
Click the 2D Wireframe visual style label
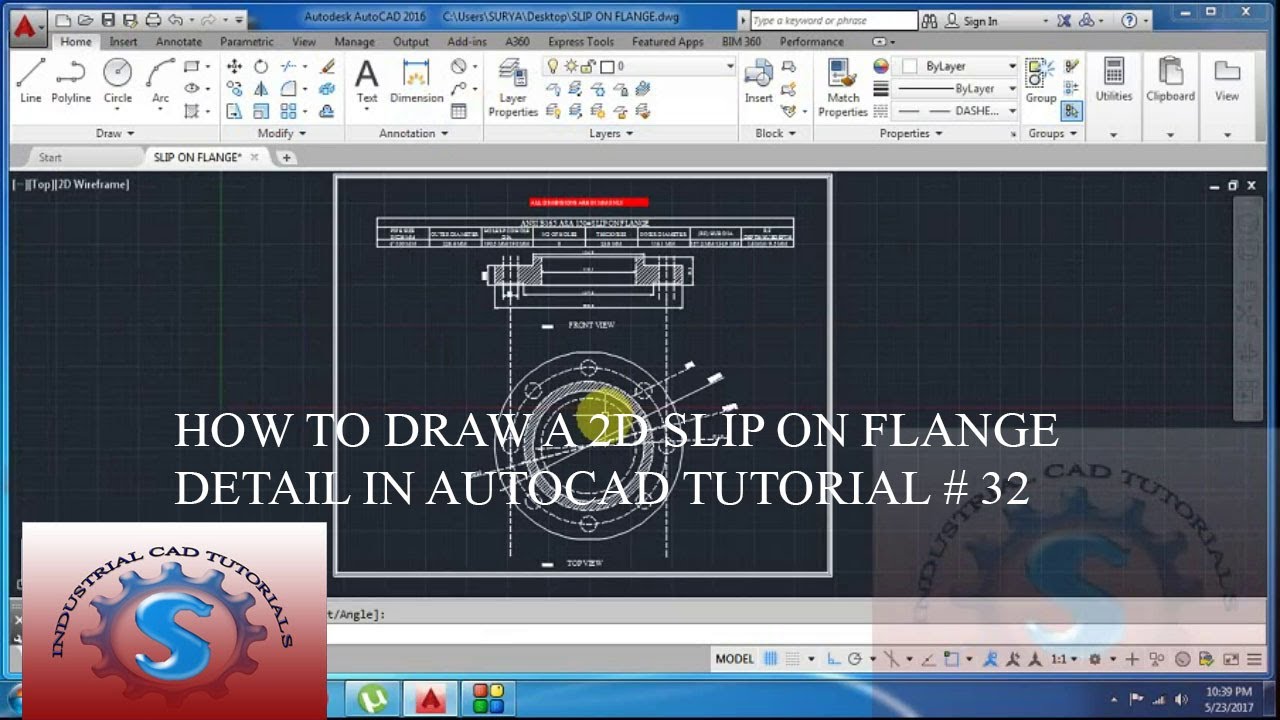point(93,185)
